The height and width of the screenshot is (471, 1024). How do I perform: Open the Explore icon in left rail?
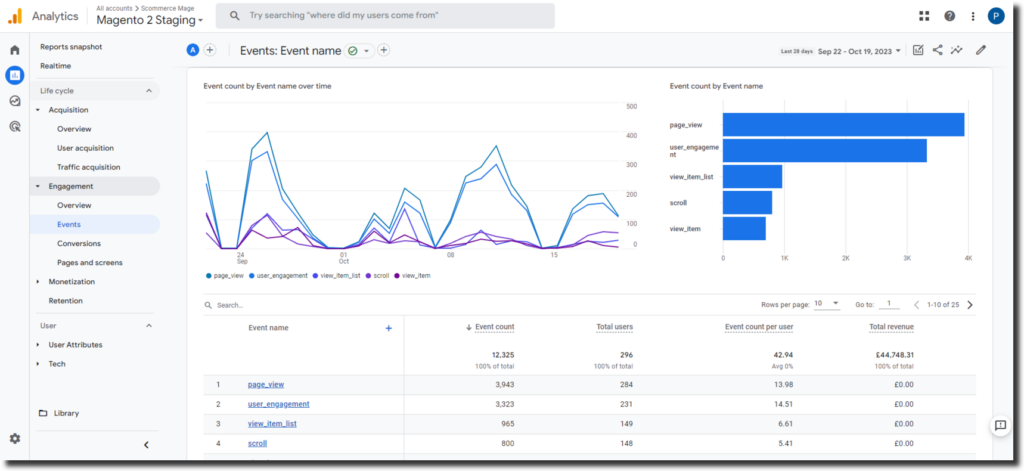point(14,101)
